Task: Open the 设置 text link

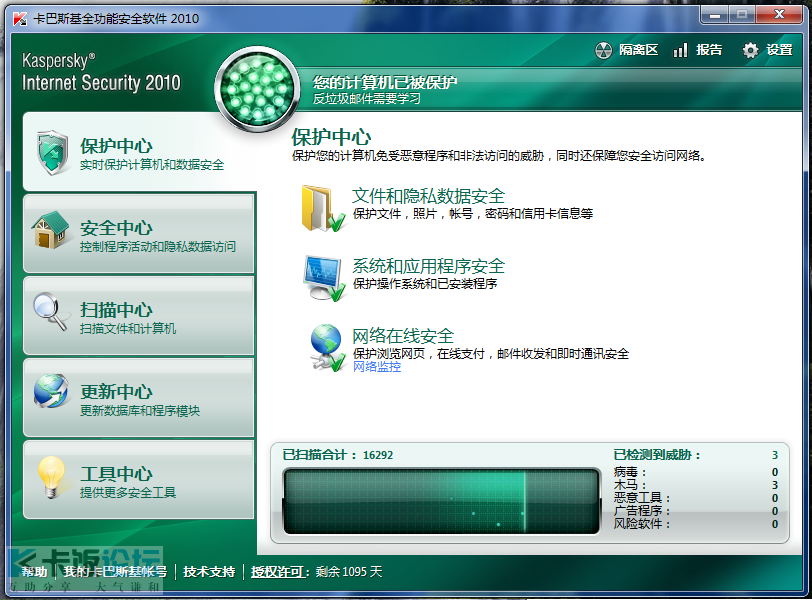Action: click(x=779, y=50)
